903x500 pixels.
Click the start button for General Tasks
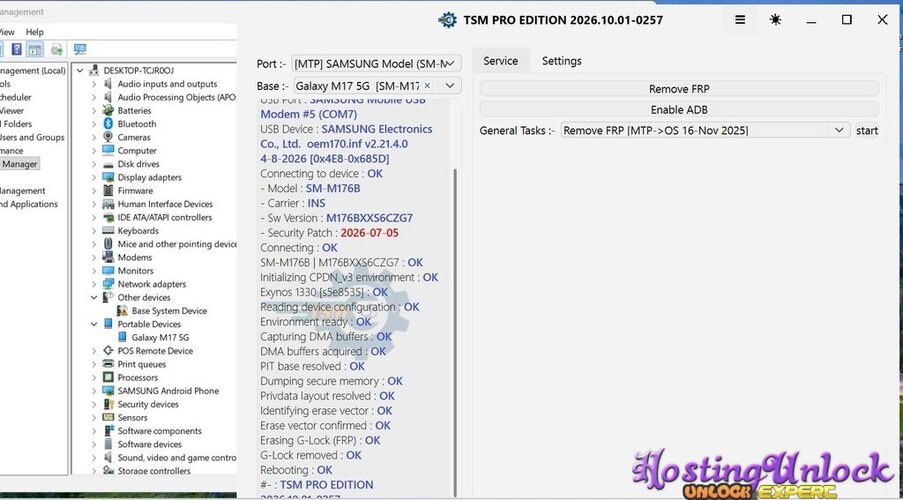click(x=867, y=131)
